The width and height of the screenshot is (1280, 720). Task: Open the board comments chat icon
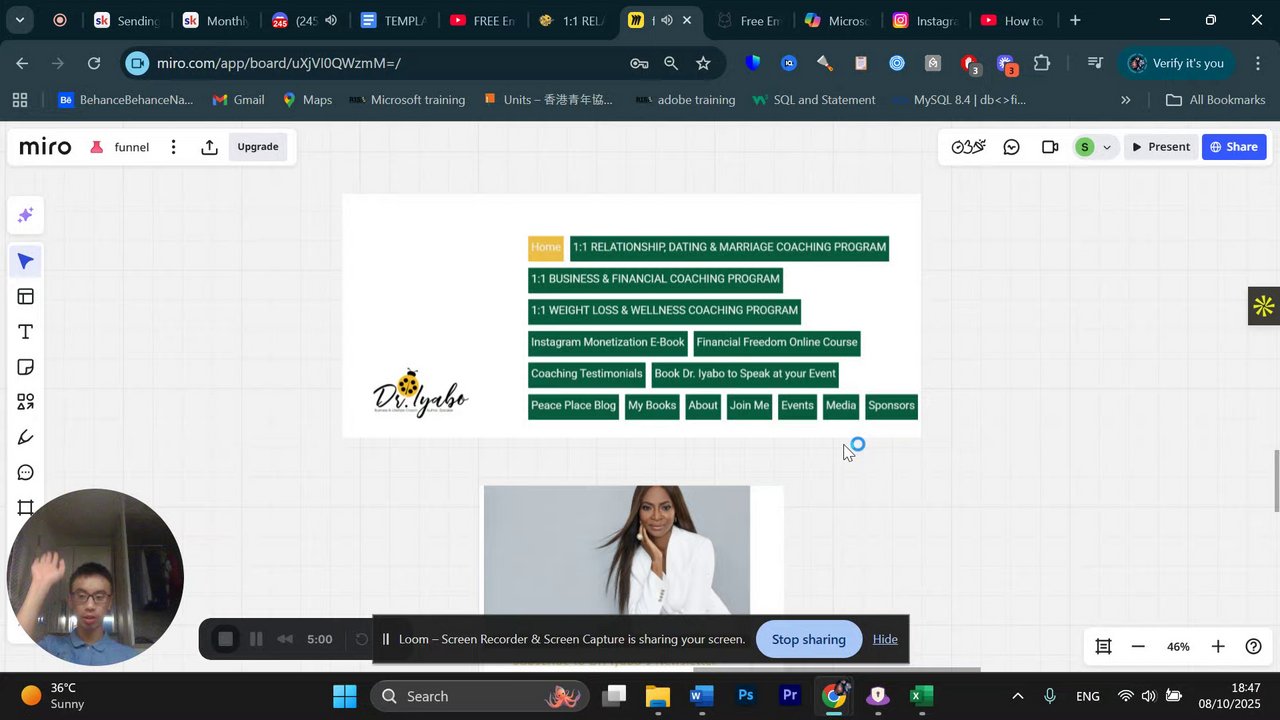1012,147
